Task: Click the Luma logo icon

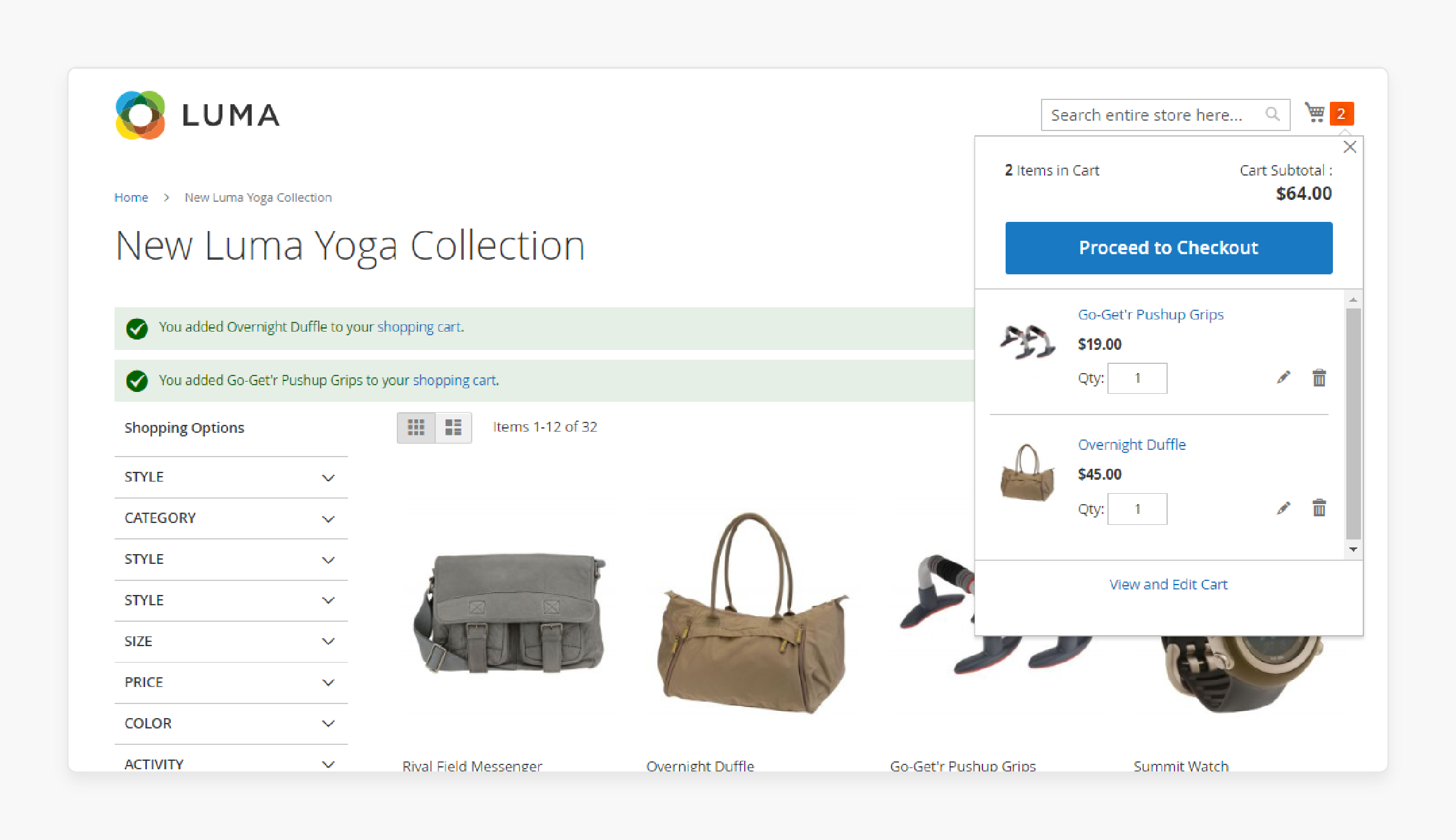Action: 140,115
